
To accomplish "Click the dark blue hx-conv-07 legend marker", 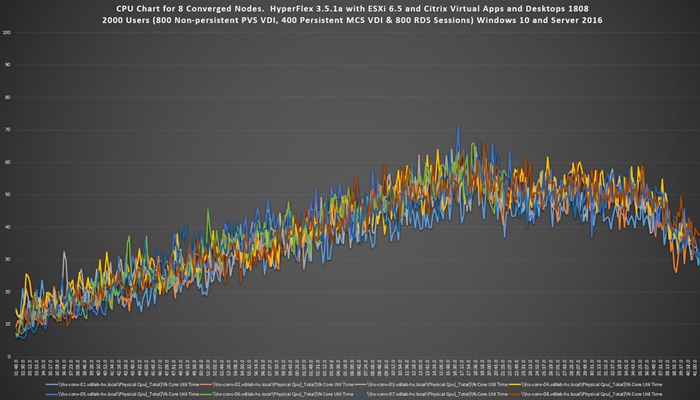I will (360, 394).
